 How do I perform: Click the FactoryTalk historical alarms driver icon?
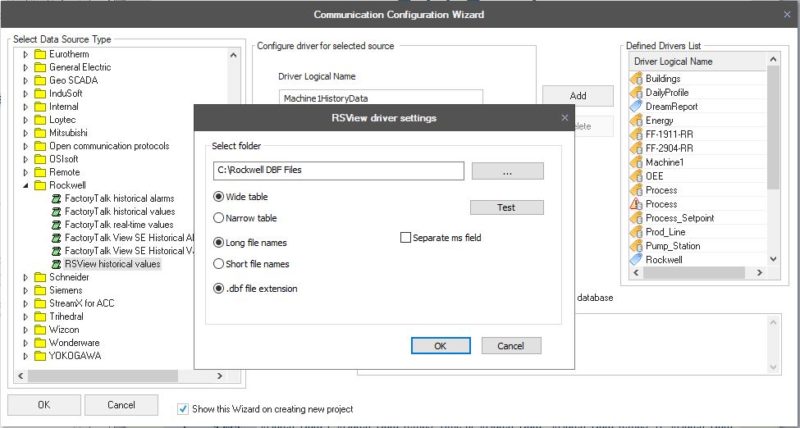click(56, 198)
